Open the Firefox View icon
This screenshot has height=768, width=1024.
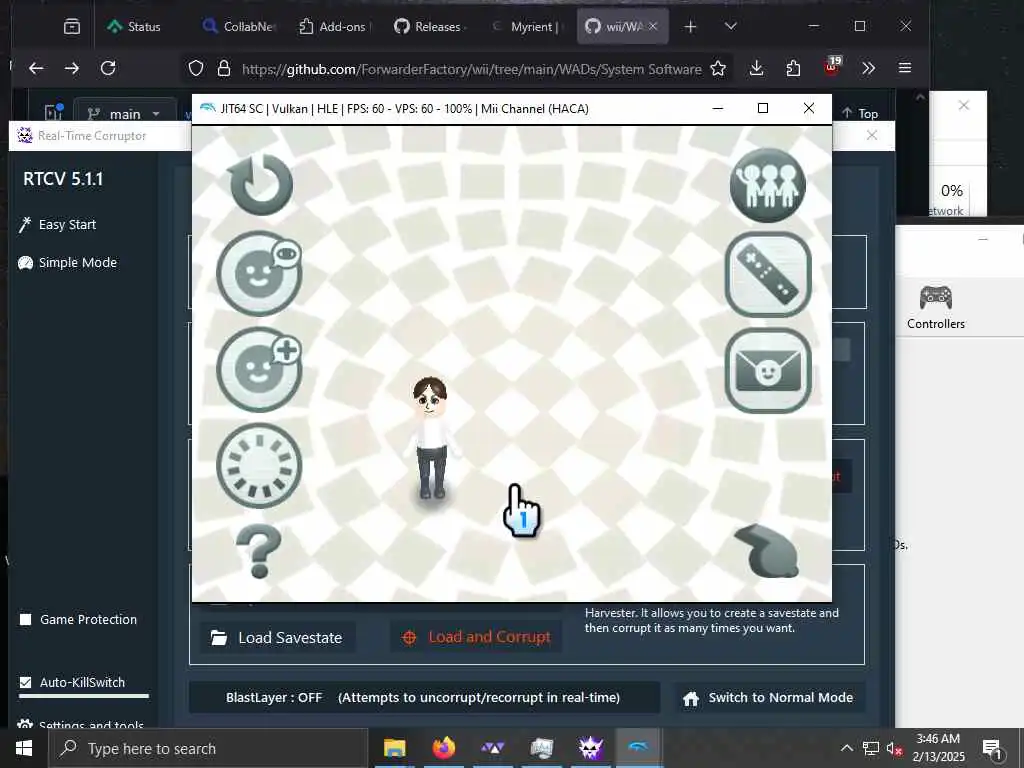72,27
